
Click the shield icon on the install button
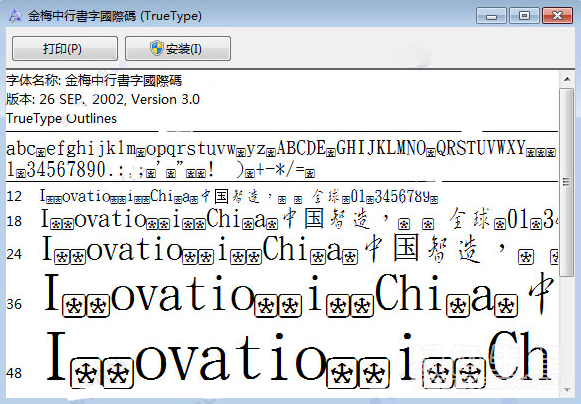(157, 48)
